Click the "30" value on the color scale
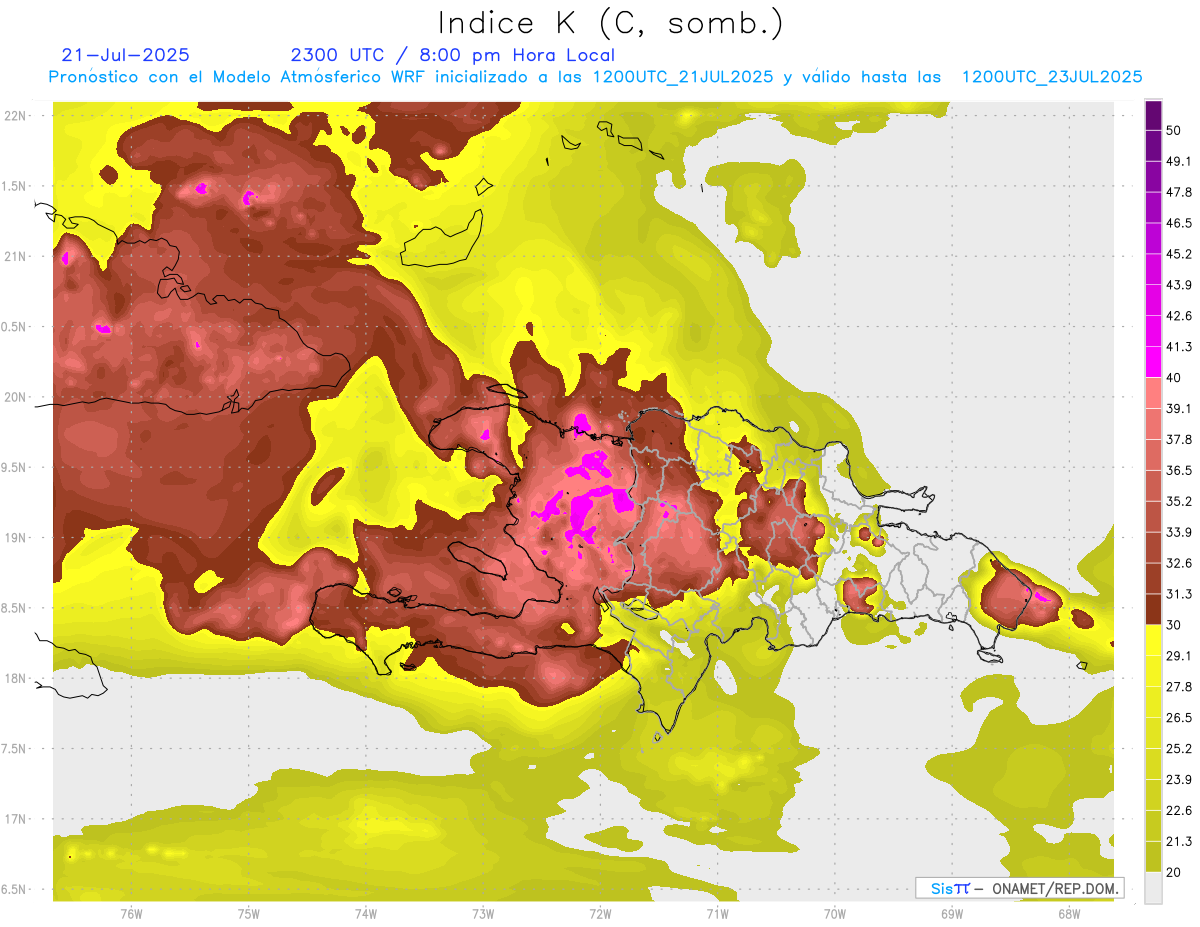The width and height of the screenshot is (1200, 927). (1174, 625)
